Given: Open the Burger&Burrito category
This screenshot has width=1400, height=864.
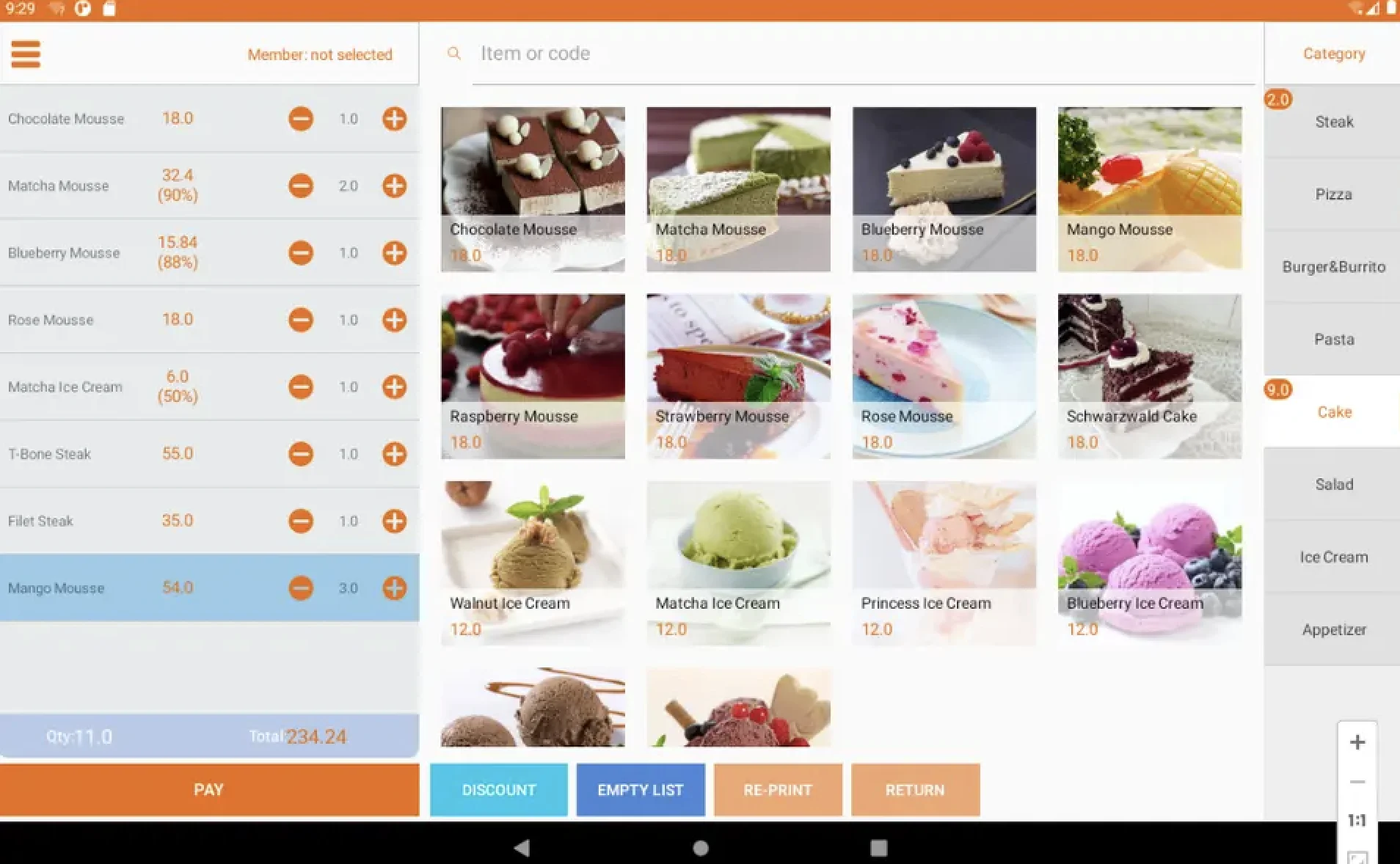Looking at the screenshot, I should tap(1332, 267).
